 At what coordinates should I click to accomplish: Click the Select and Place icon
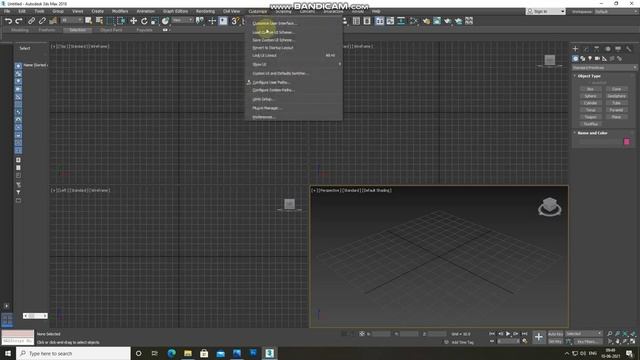(x=165, y=21)
